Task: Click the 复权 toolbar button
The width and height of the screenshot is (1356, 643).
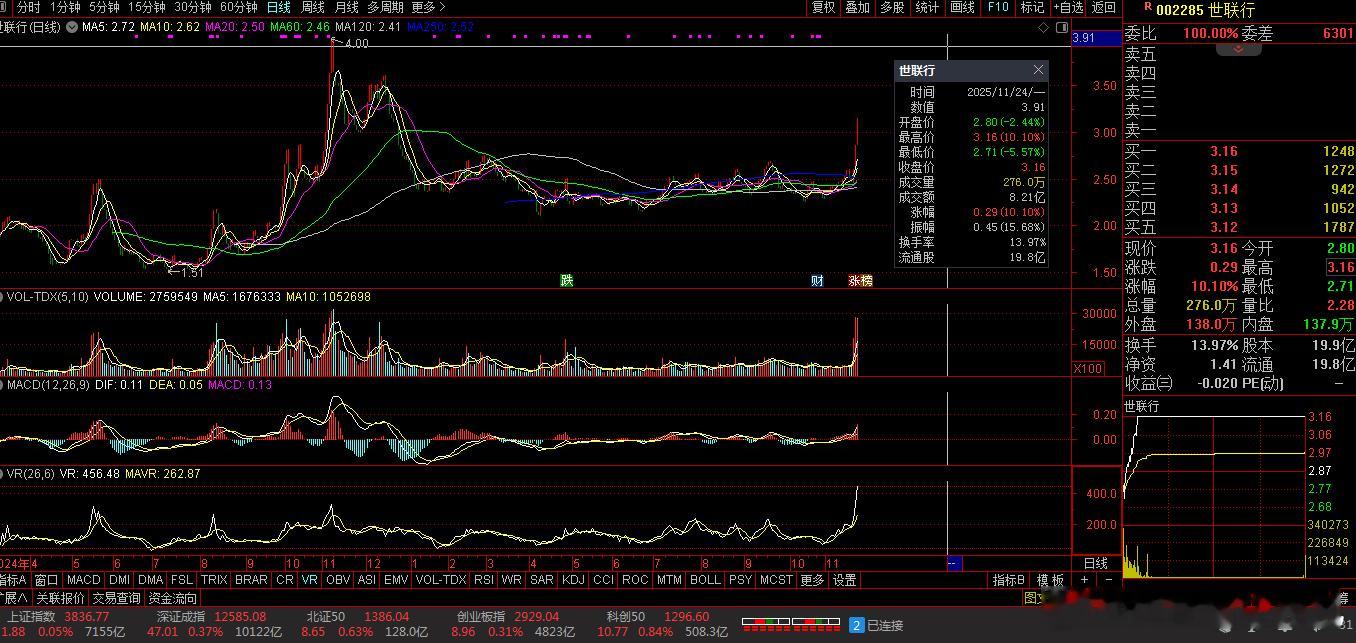Action: pyautogui.click(x=823, y=7)
